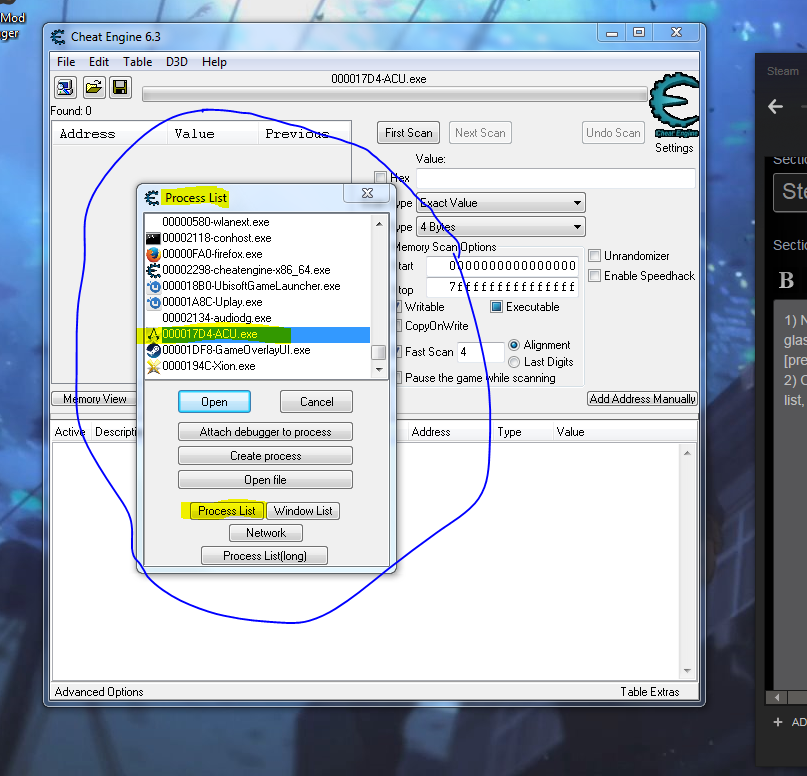Image resolution: width=807 pixels, height=776 pixels.
Task: Open the Edit menu
Action: (x=99, y=62)
